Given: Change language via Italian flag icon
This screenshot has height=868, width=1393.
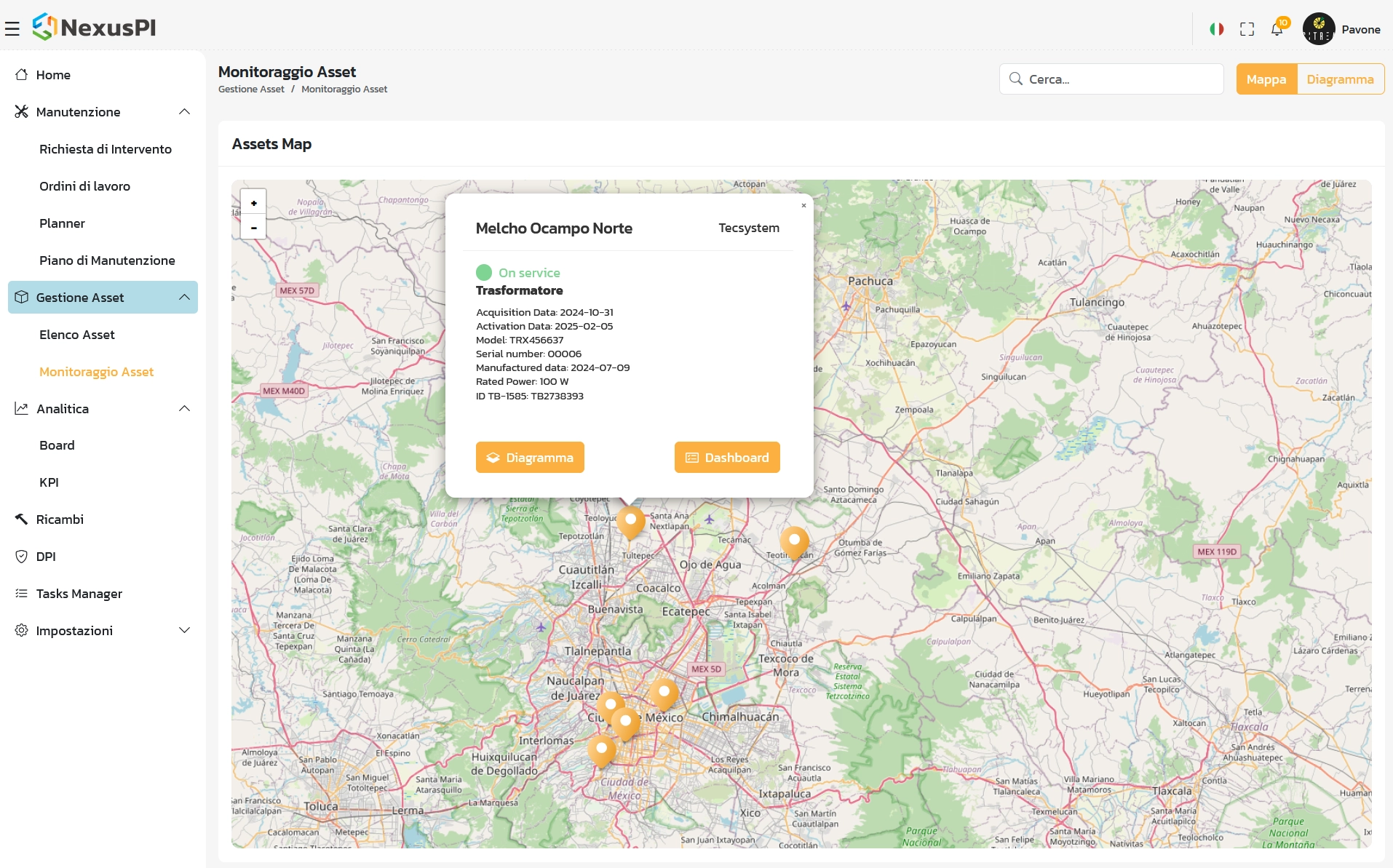Looking at the screenshot, I should [1216, 29].
